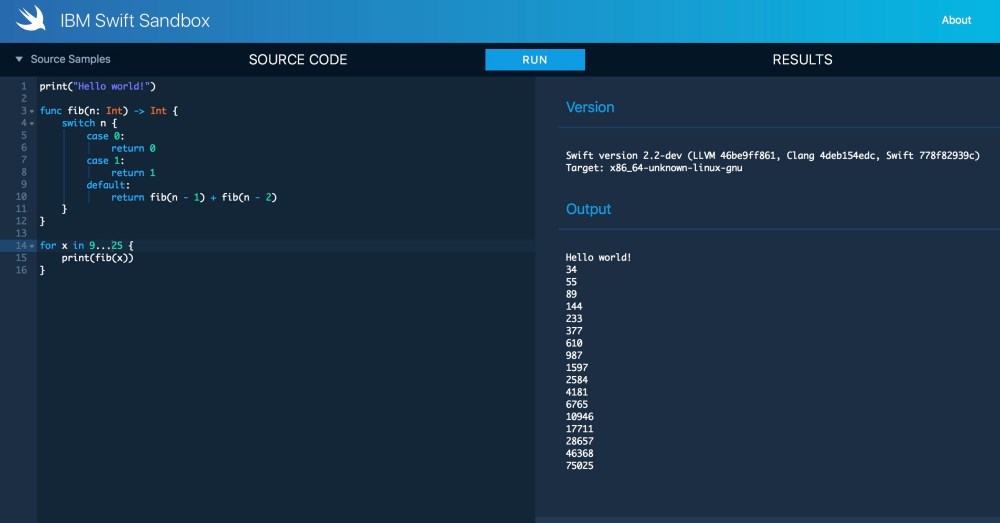Viewport: 1000px width, 523px height.
Task: Place cursor in print("Hello world!") line
Action: (98, 86)
